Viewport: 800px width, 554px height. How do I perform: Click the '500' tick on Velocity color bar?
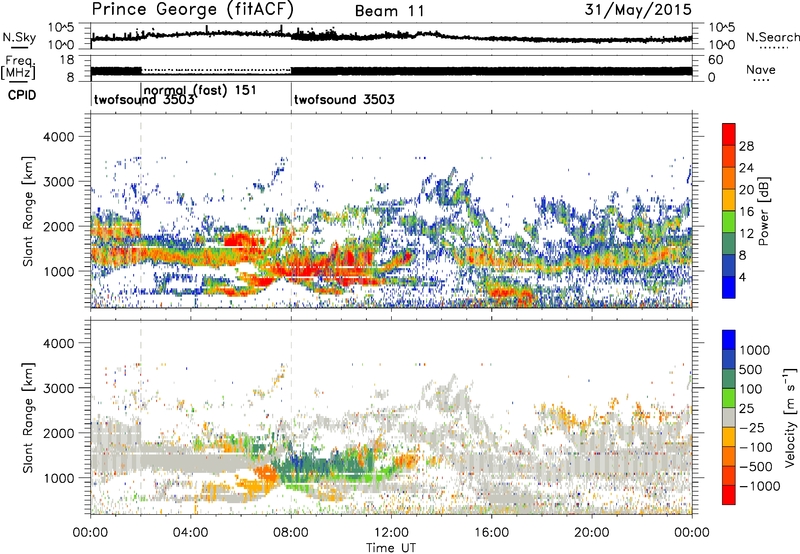tap(751, 369)
